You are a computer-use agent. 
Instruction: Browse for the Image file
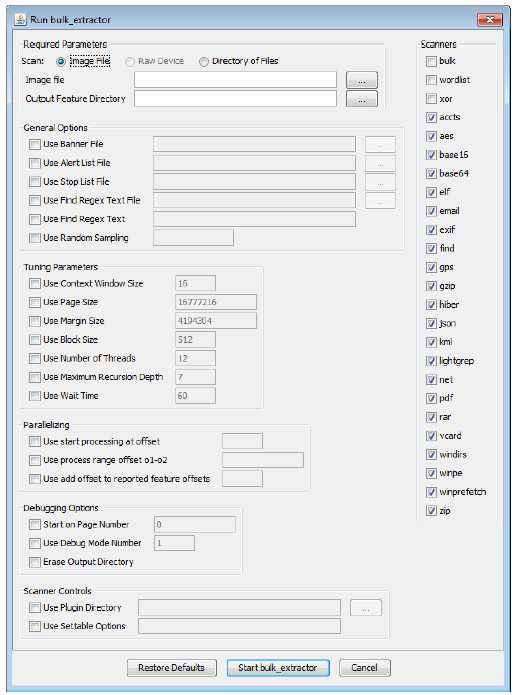(362, 80)
